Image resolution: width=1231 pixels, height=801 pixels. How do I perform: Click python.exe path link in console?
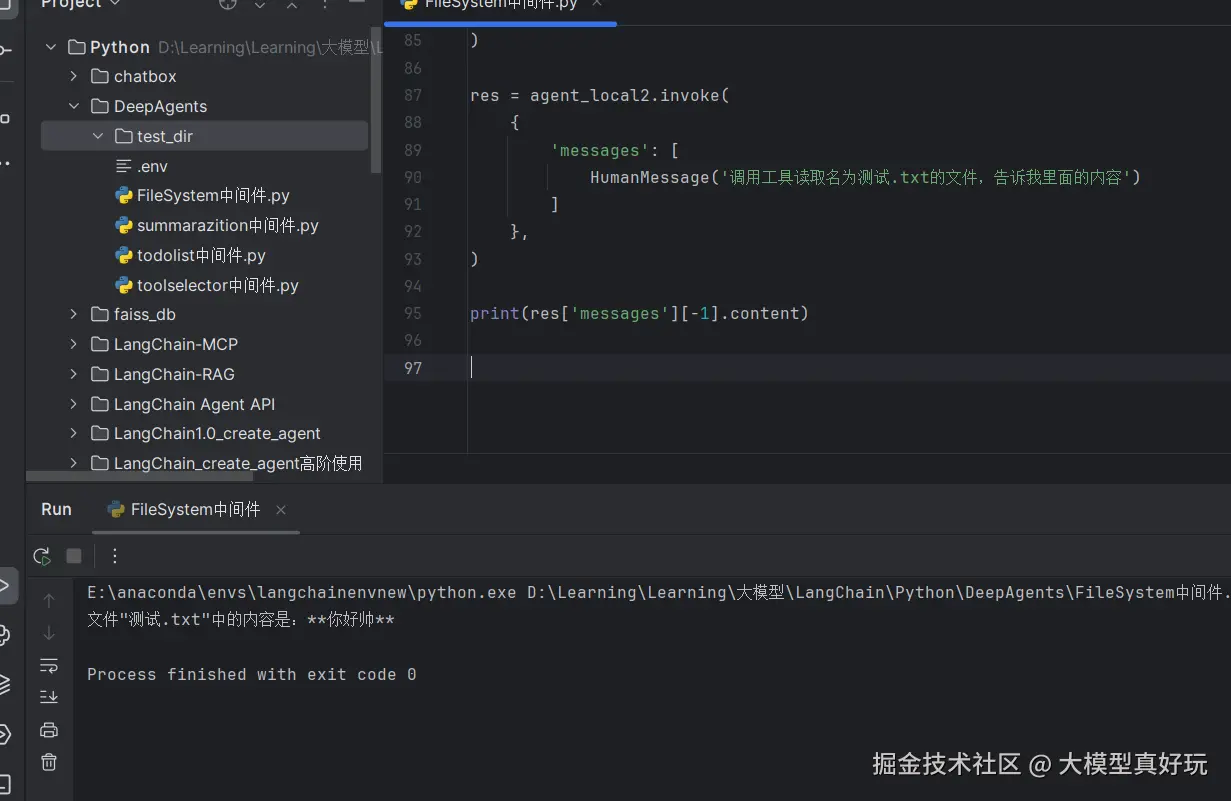click(x=302, y=593)
